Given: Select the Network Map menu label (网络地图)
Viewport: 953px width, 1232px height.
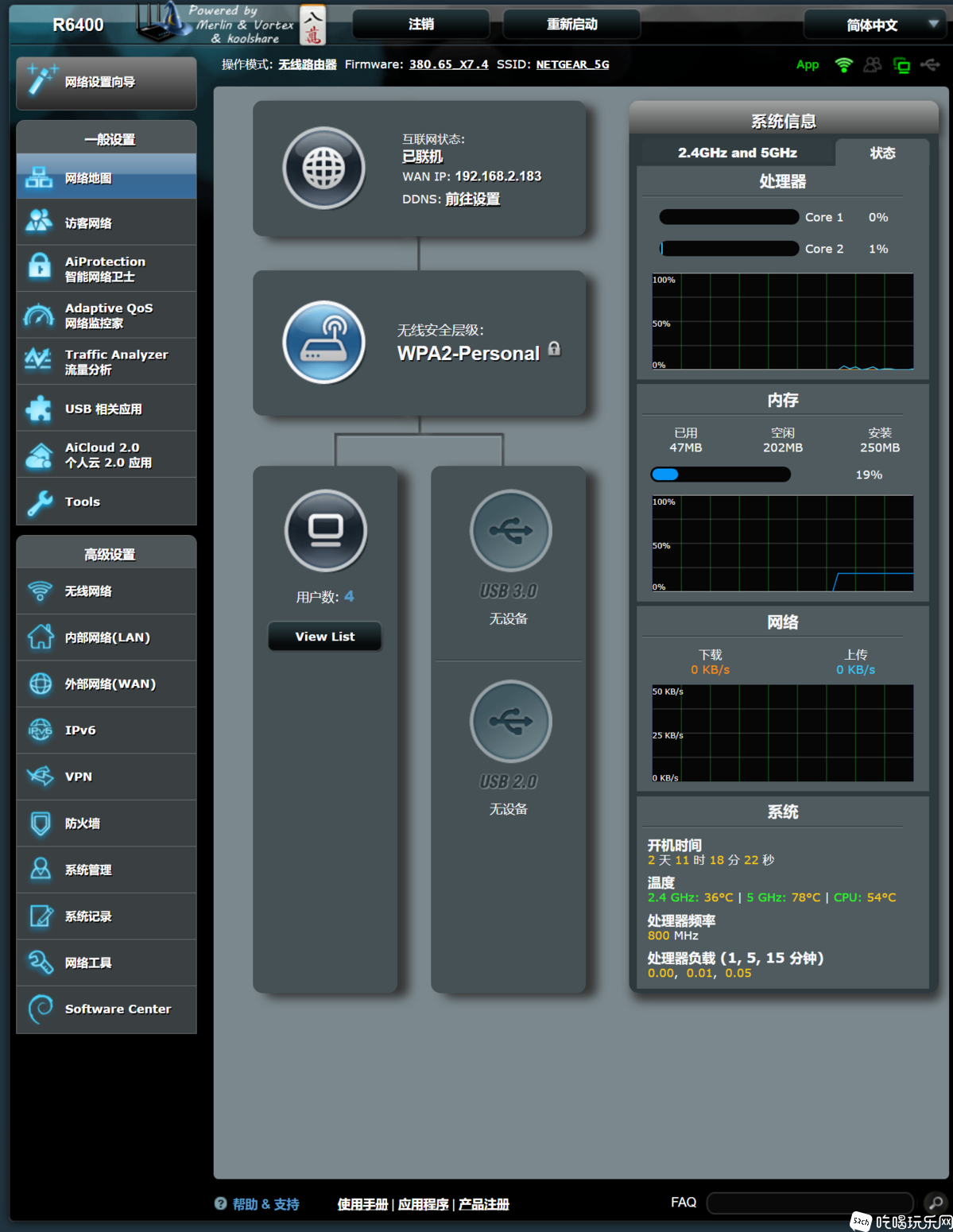Looking at the screenshot, I should point(88,178).
